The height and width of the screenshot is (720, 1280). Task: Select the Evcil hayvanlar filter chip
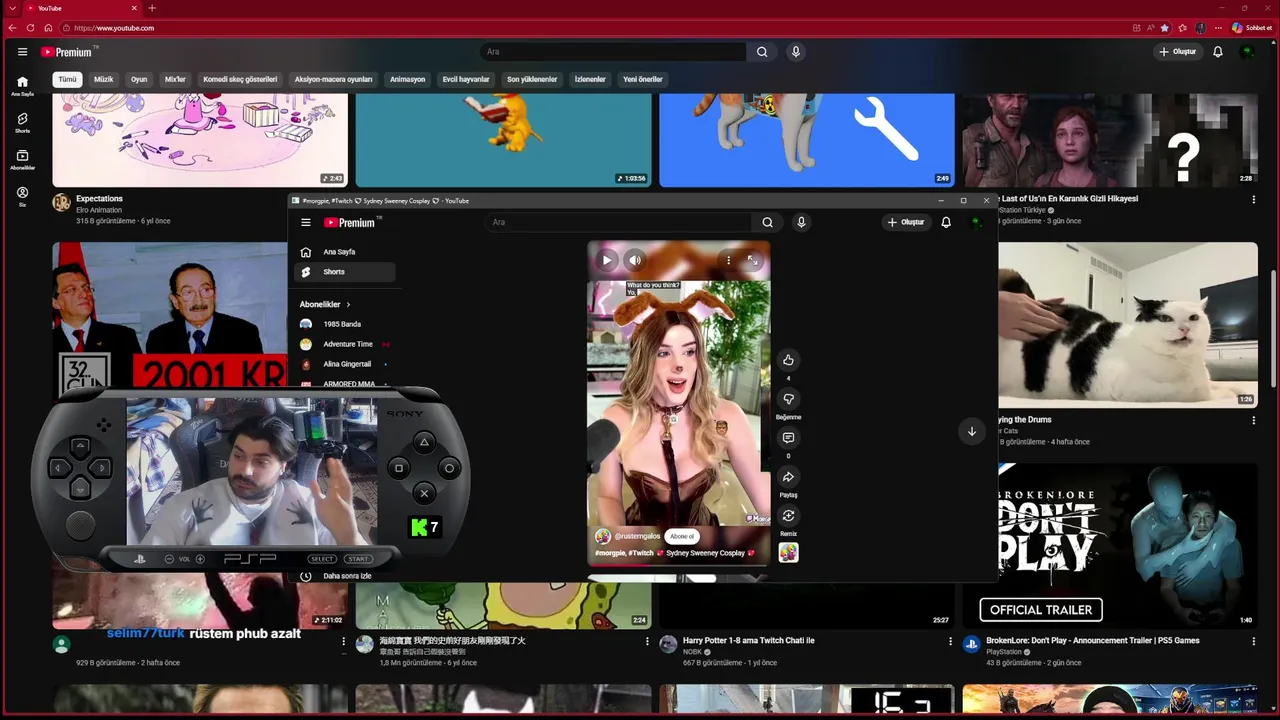[466, 79]
